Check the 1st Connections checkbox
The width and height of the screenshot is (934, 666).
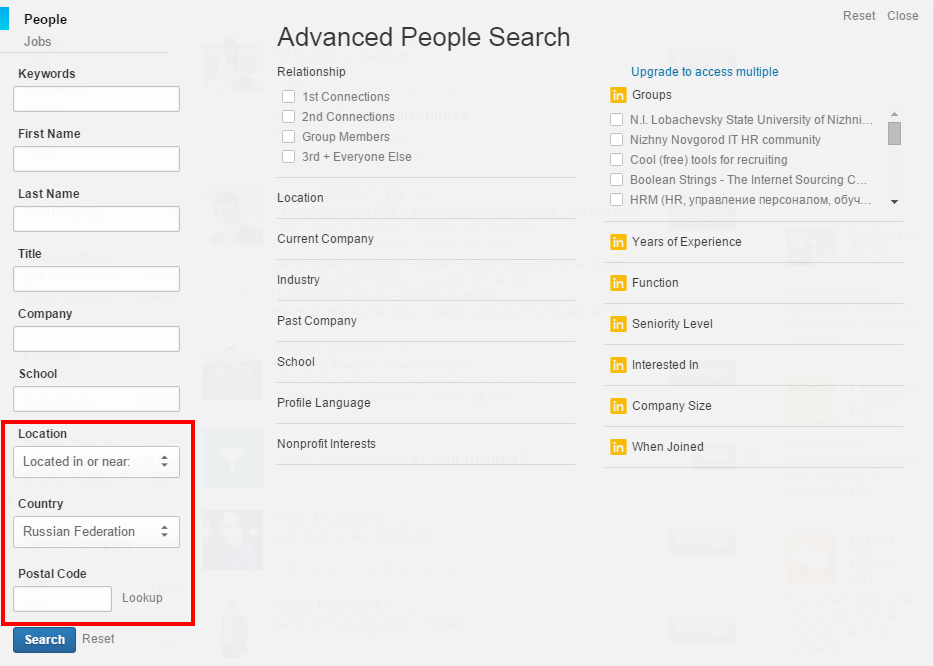(288, 97)
